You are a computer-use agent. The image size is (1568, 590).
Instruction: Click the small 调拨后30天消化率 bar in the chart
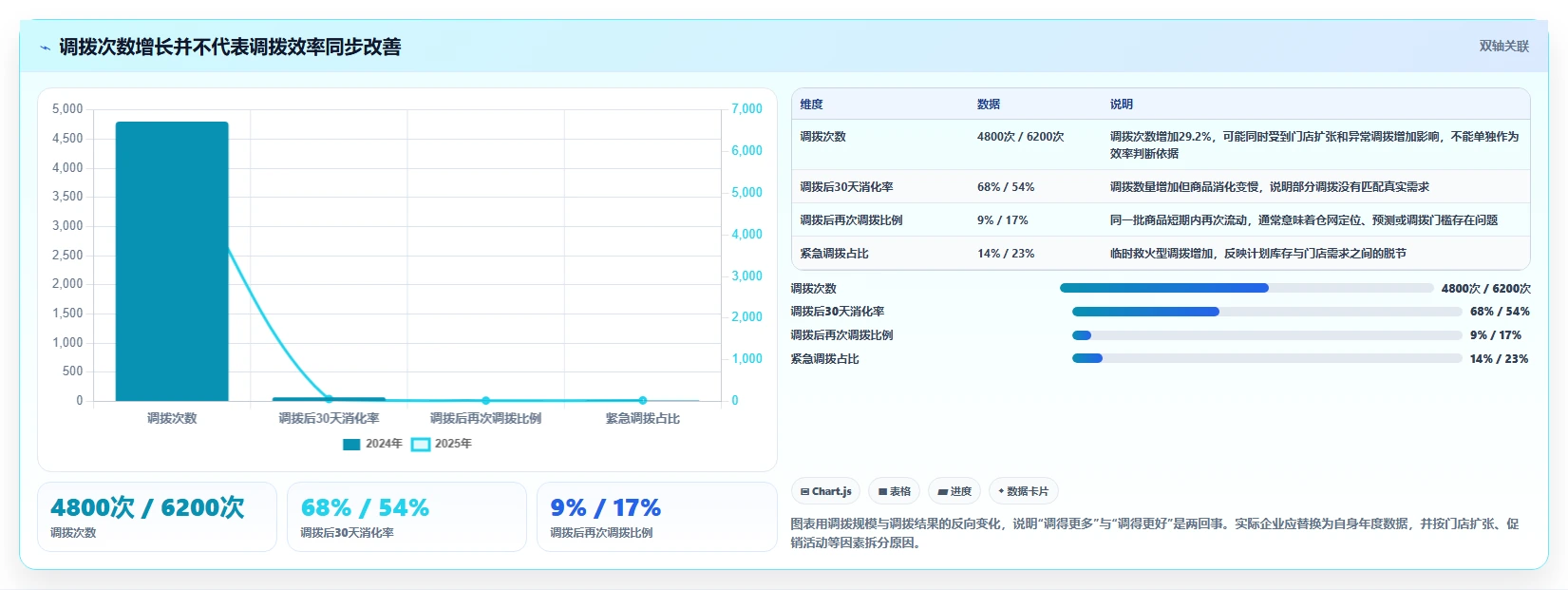click(329, 399)
